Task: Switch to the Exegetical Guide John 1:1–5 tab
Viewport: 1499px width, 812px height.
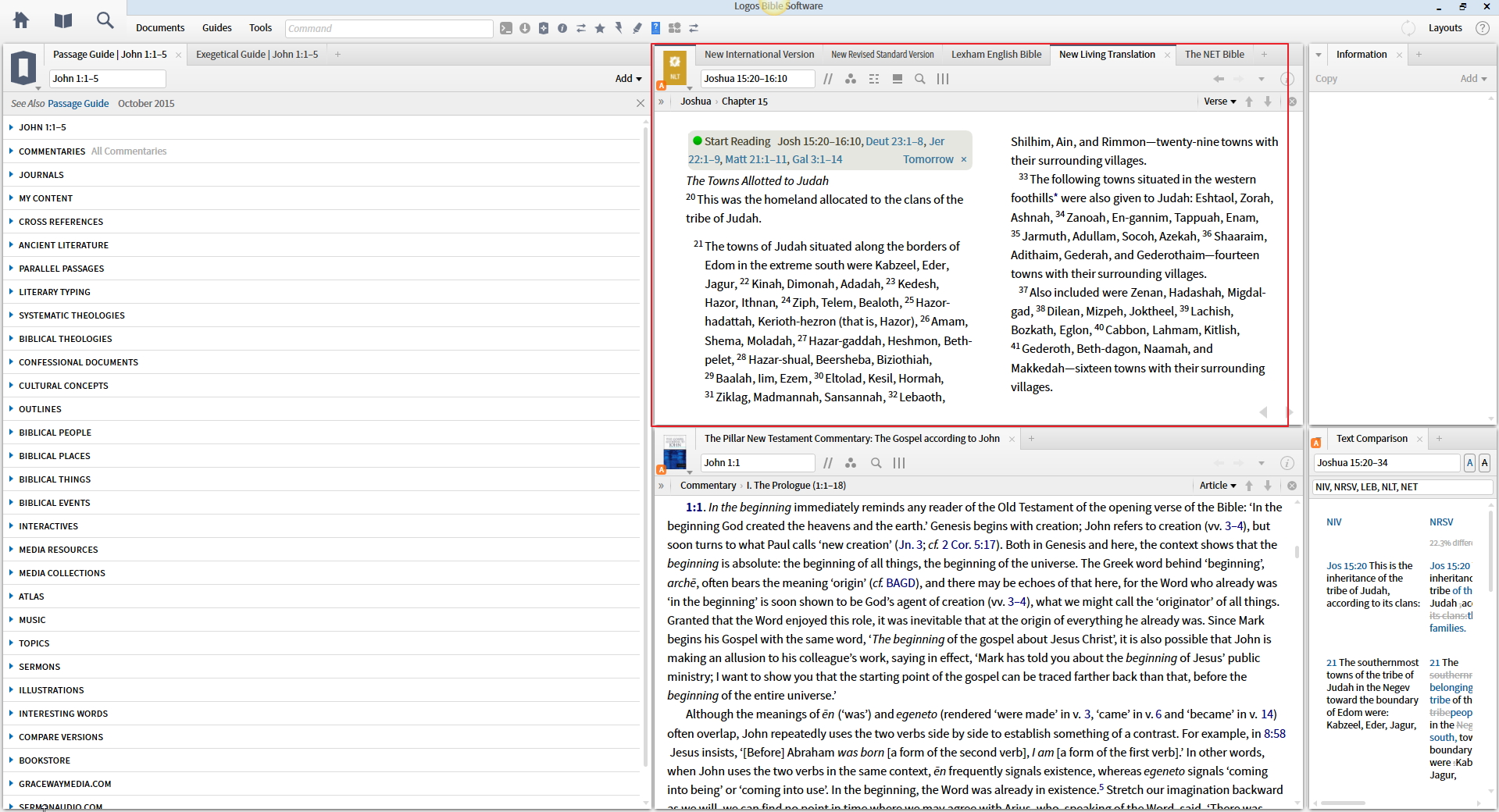Action: coord(257,55)
